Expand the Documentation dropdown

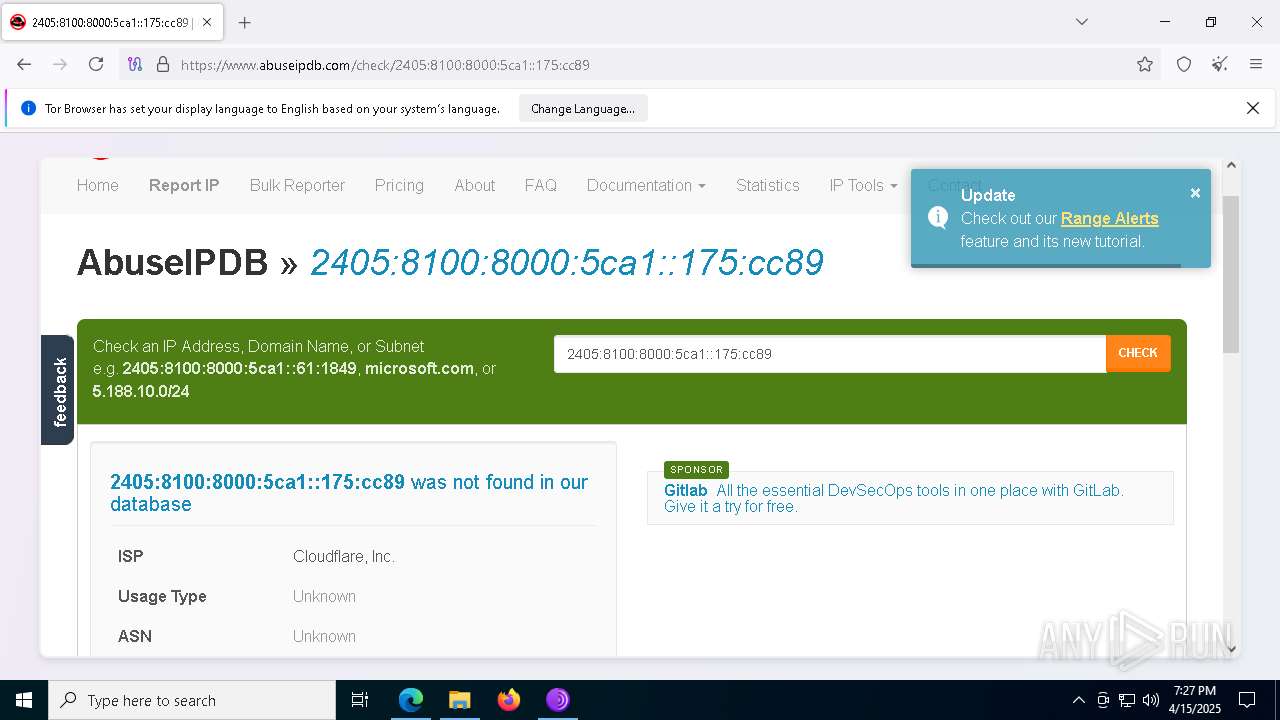point(646,185)
